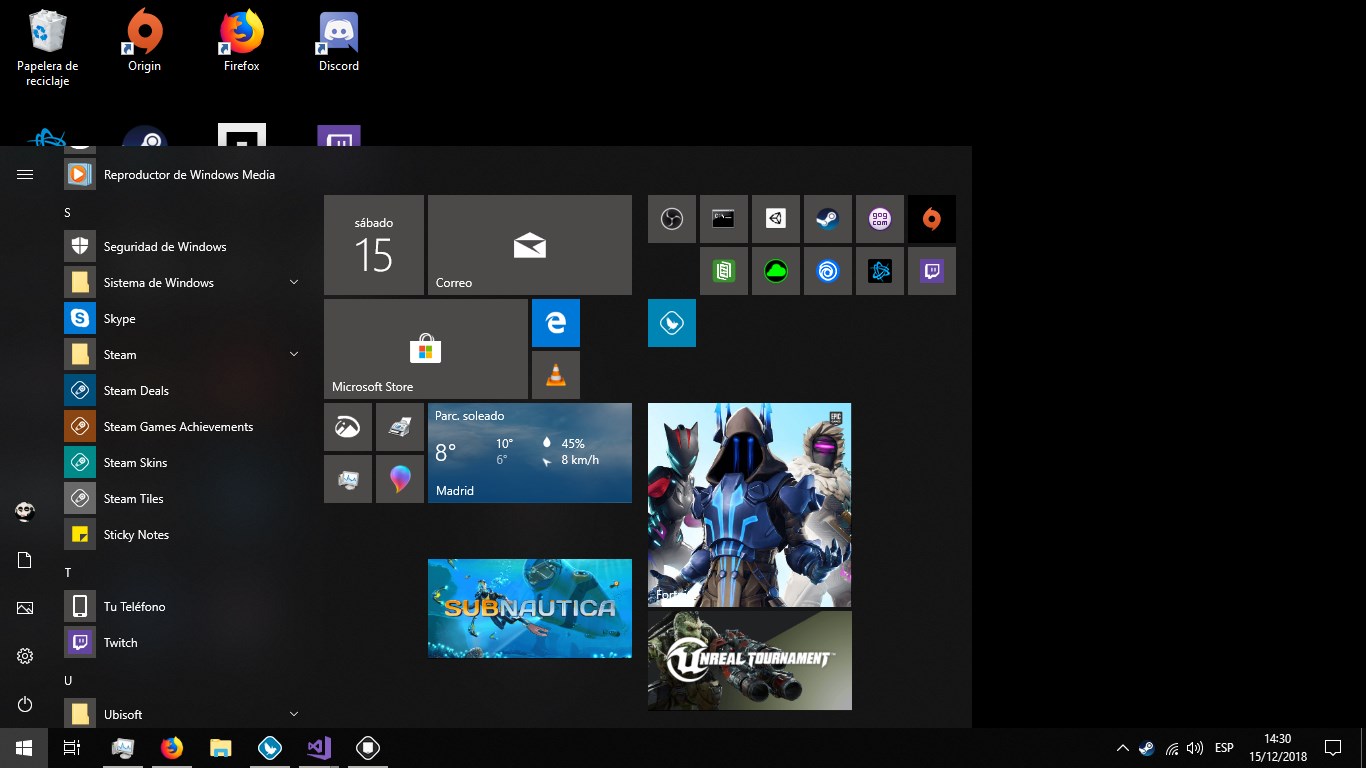The image size is (1366, 768).
Task: Open the network Wi-Fi tray icon
Action: 1172,748
